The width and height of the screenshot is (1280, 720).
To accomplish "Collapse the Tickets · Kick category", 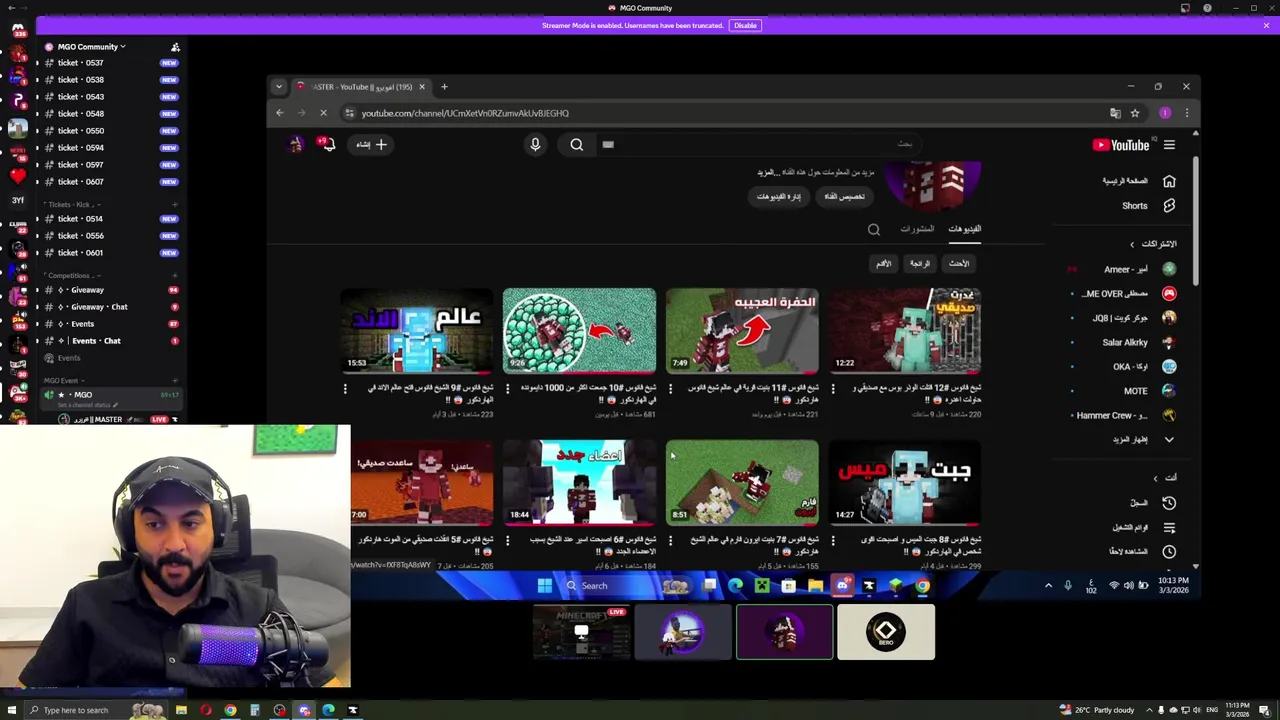I will [72, 204].
